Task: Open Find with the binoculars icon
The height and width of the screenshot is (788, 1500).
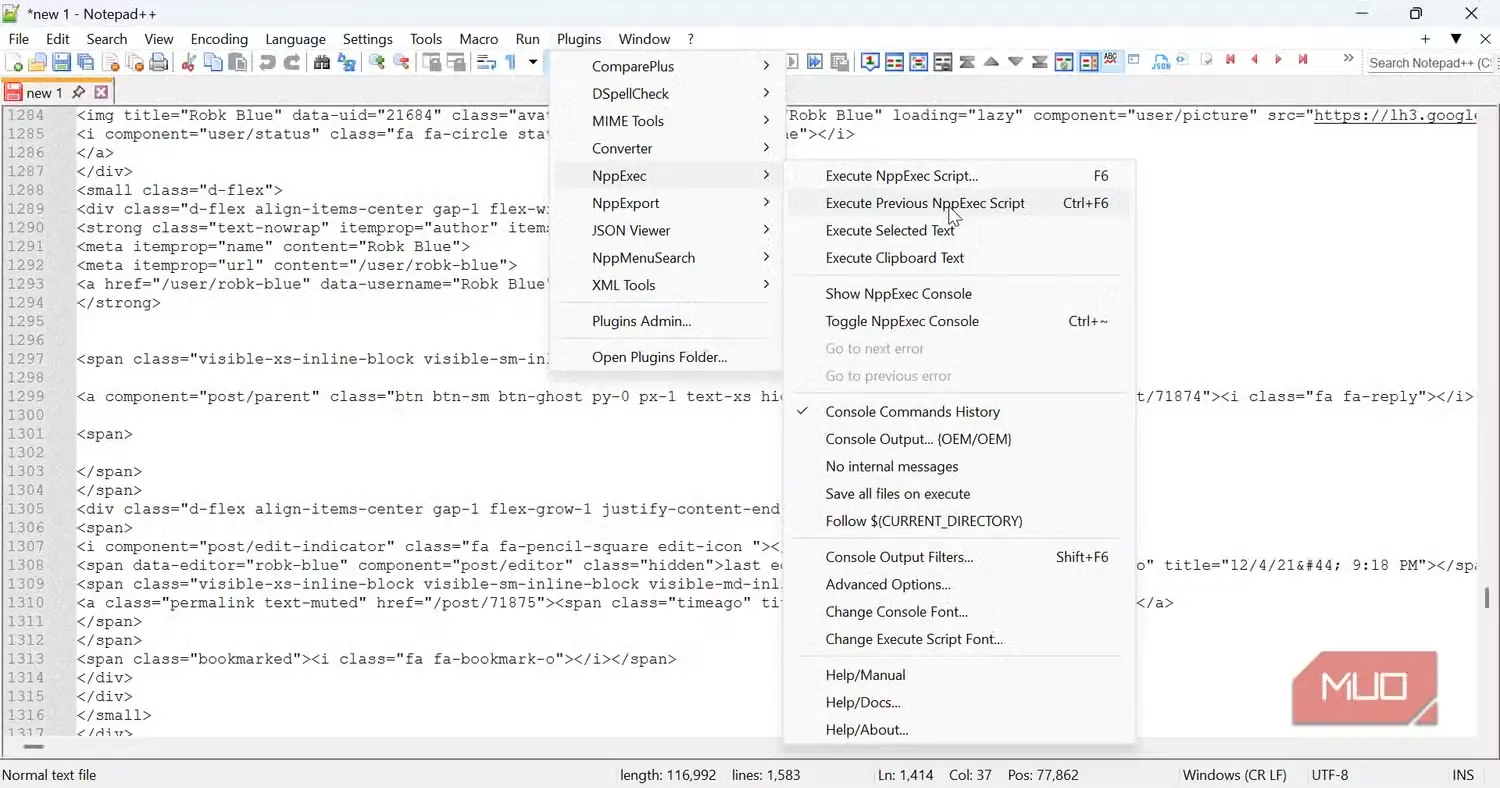Action: click(x=322, y=62)
